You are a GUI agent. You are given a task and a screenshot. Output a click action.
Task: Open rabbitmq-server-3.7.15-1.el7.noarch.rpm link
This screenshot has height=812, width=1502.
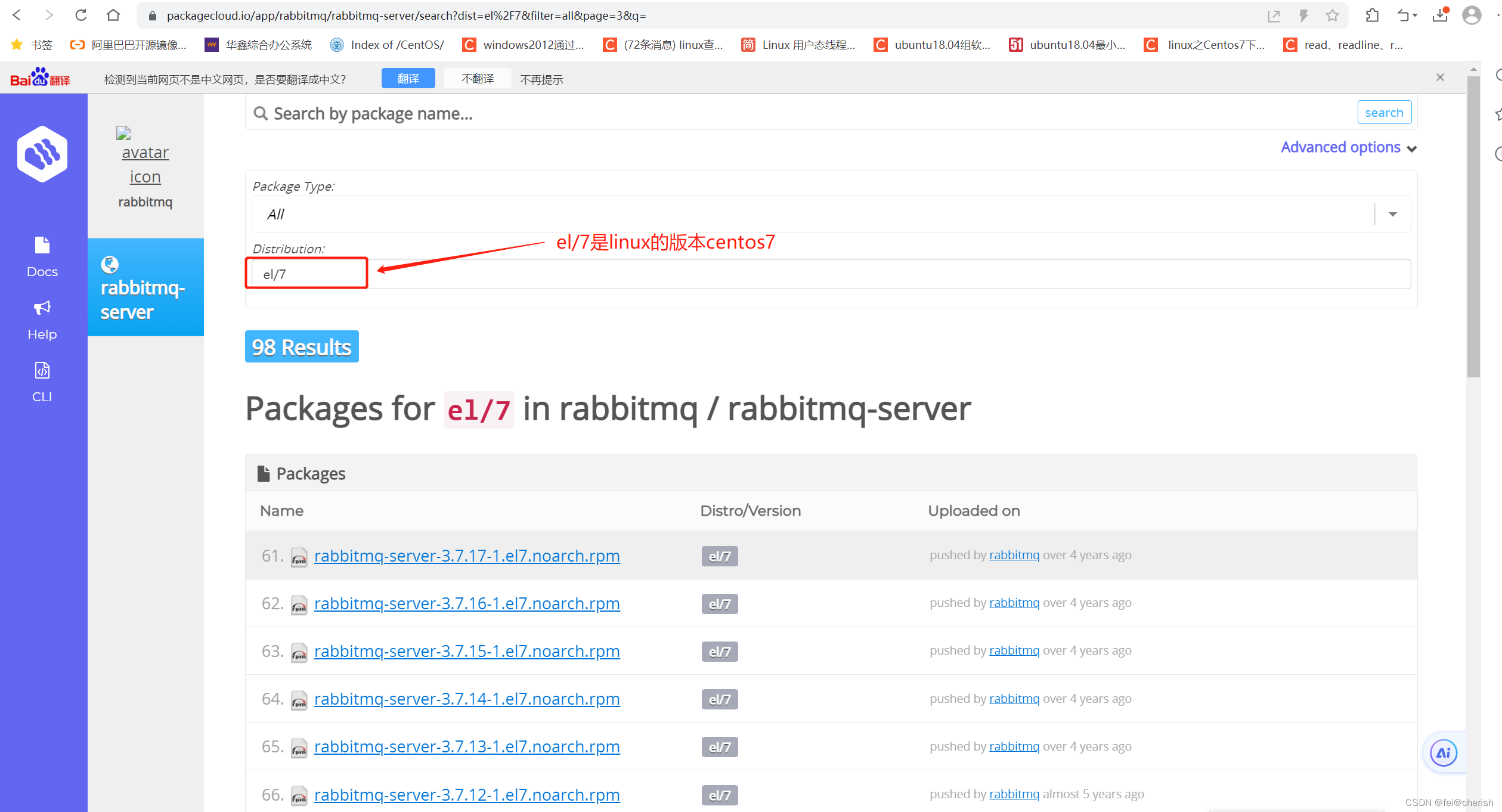click(467, 651)
